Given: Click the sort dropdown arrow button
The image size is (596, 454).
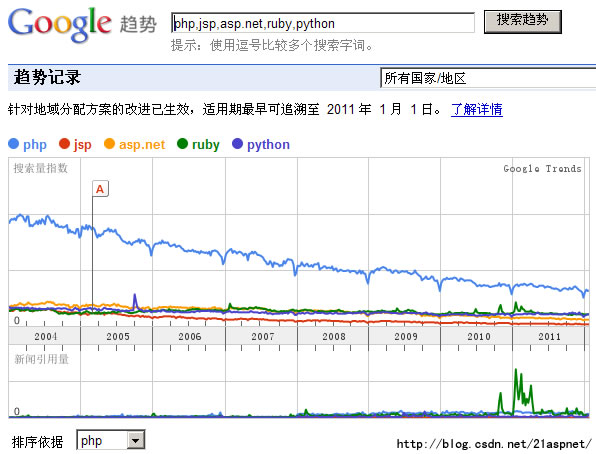Looking at the screenshot, I should (136, 441).
